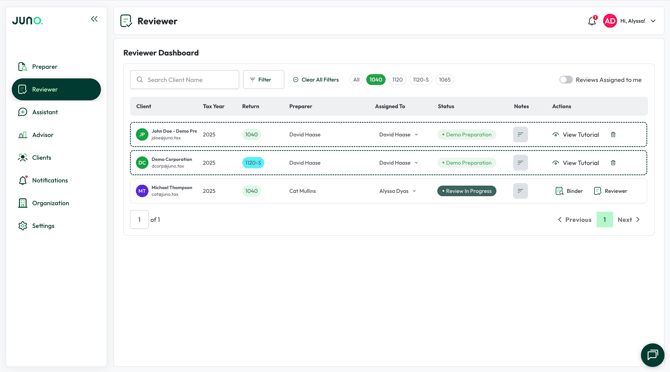Click the Juno logo
Image resolution: width=670 pixels, height=372 pixels.
coord(27,21)
